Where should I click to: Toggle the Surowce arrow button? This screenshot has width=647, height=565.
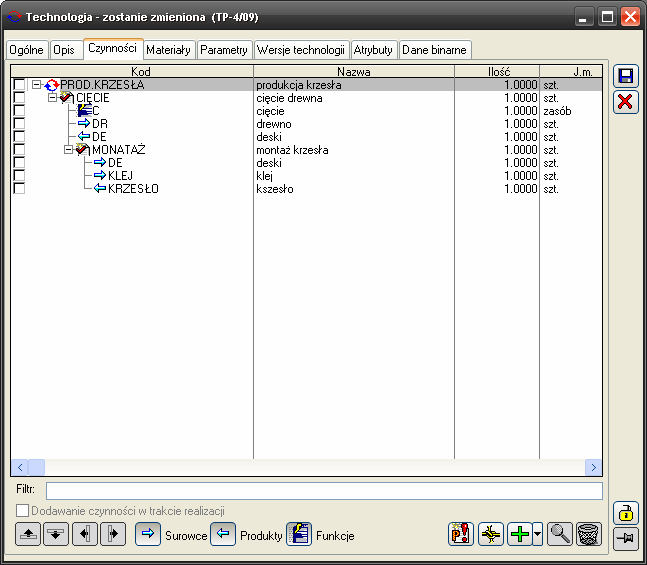(148, 534)
